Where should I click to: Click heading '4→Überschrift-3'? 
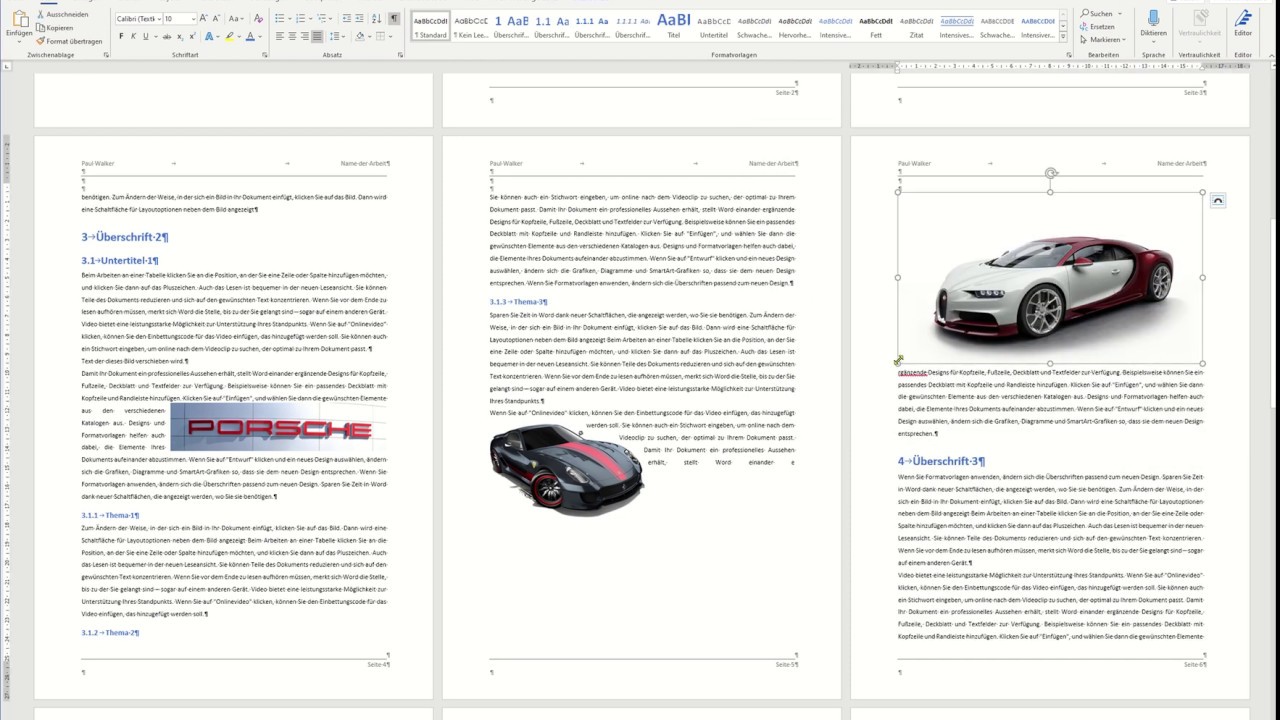[941, 461]
